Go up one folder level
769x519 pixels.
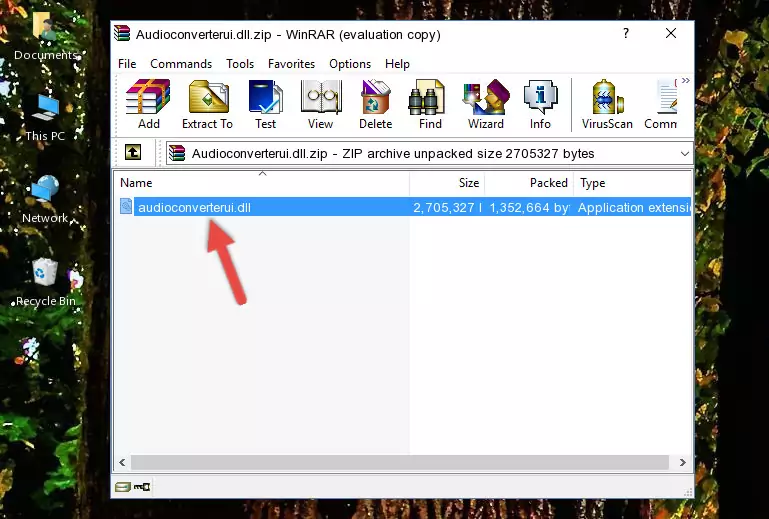pyautogui.click(x=133, y=153)
